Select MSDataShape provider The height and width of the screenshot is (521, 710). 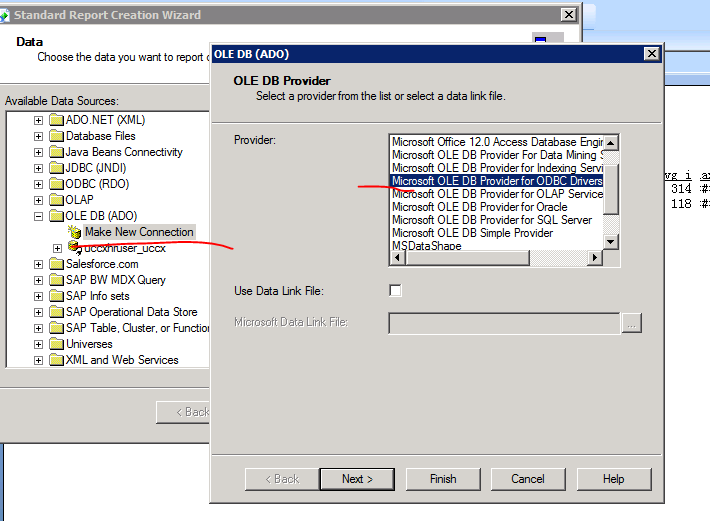497,246
